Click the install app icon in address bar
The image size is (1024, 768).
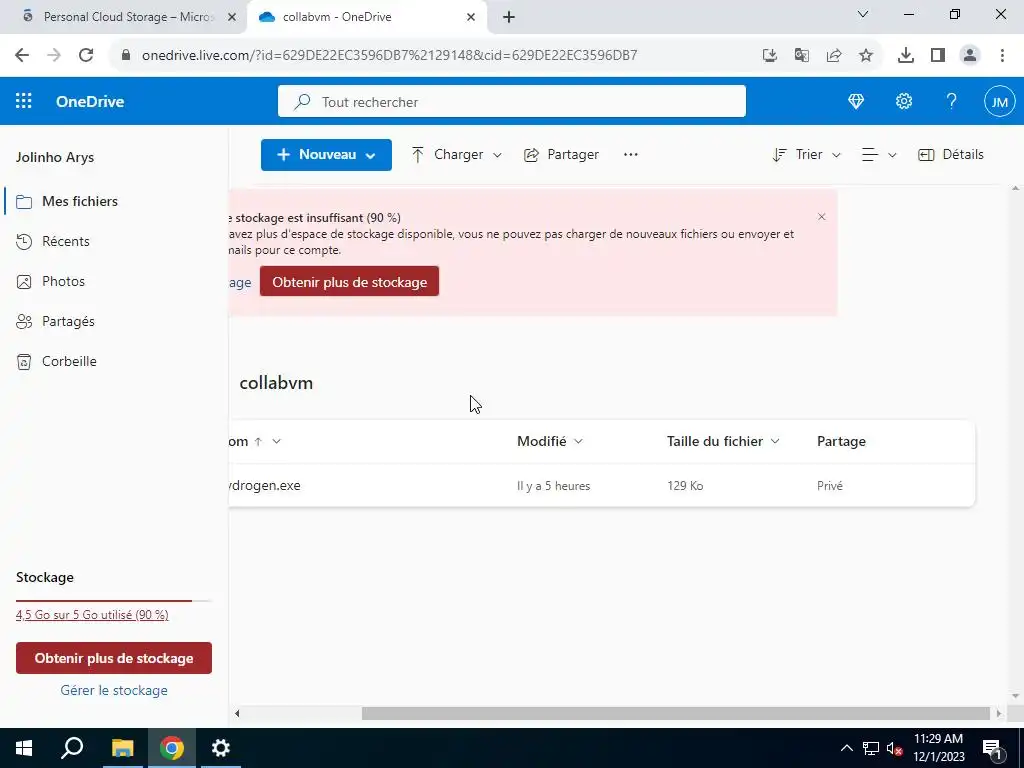pos(770,56)
